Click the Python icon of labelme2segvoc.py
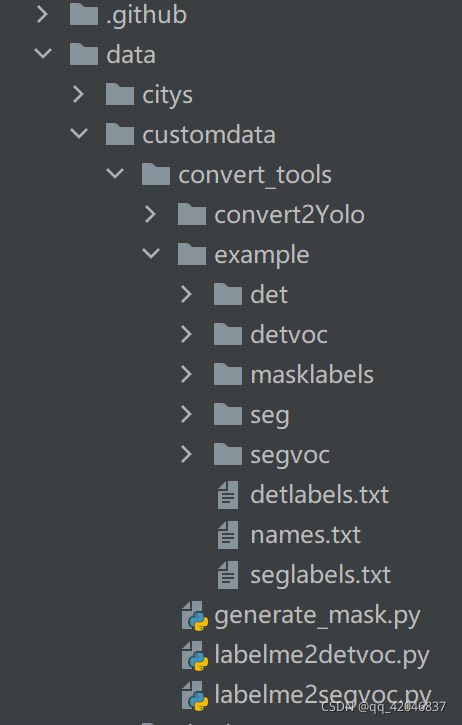462x725 pixels. (195, 696)
